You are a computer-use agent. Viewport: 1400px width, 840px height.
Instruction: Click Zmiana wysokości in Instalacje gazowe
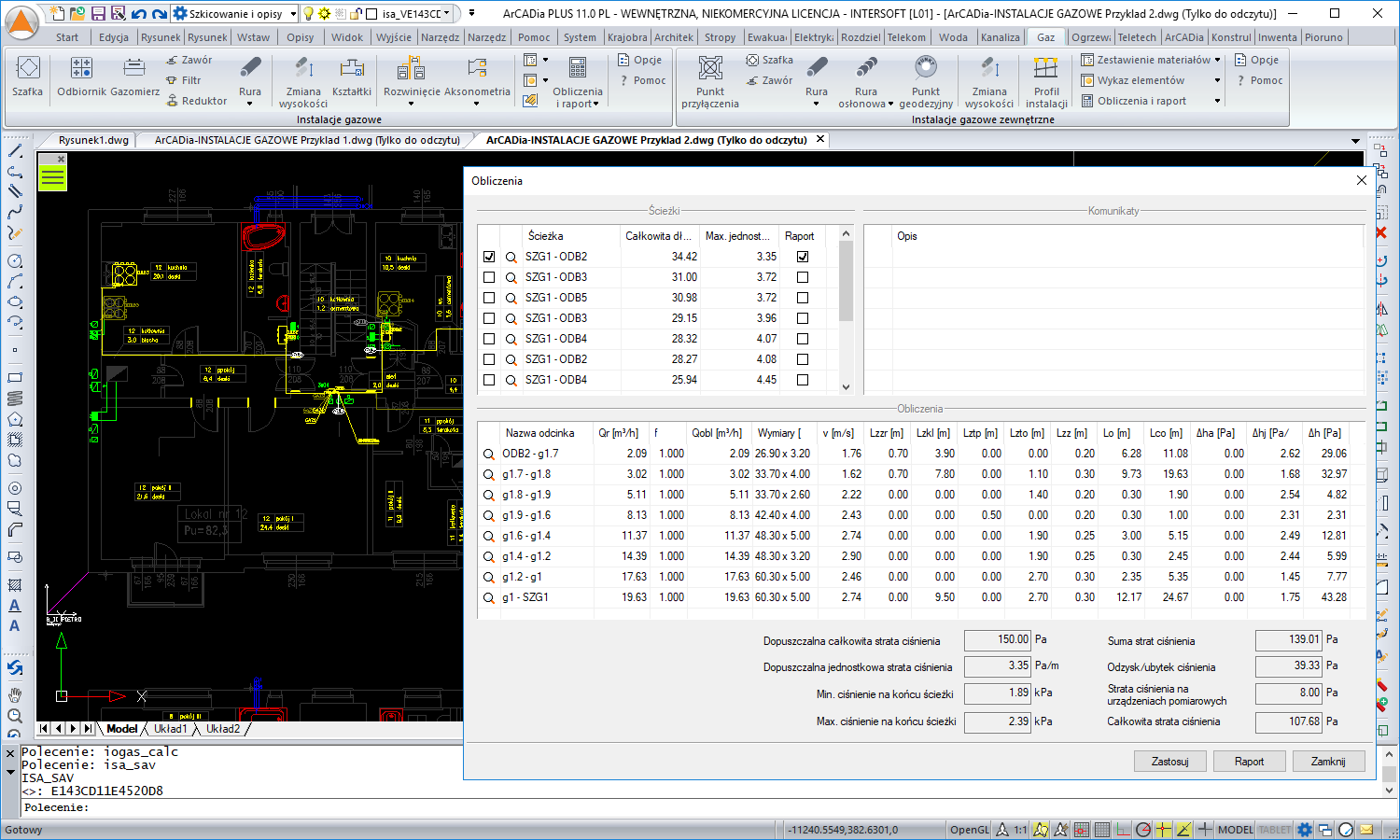tap(303, 81)
